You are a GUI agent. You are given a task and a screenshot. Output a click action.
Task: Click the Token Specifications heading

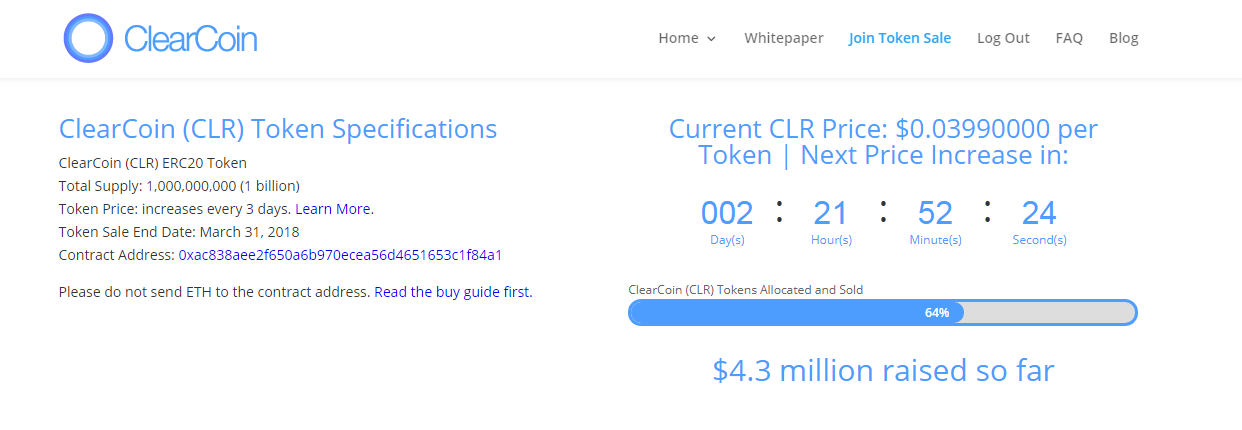[x=278, y=129]
